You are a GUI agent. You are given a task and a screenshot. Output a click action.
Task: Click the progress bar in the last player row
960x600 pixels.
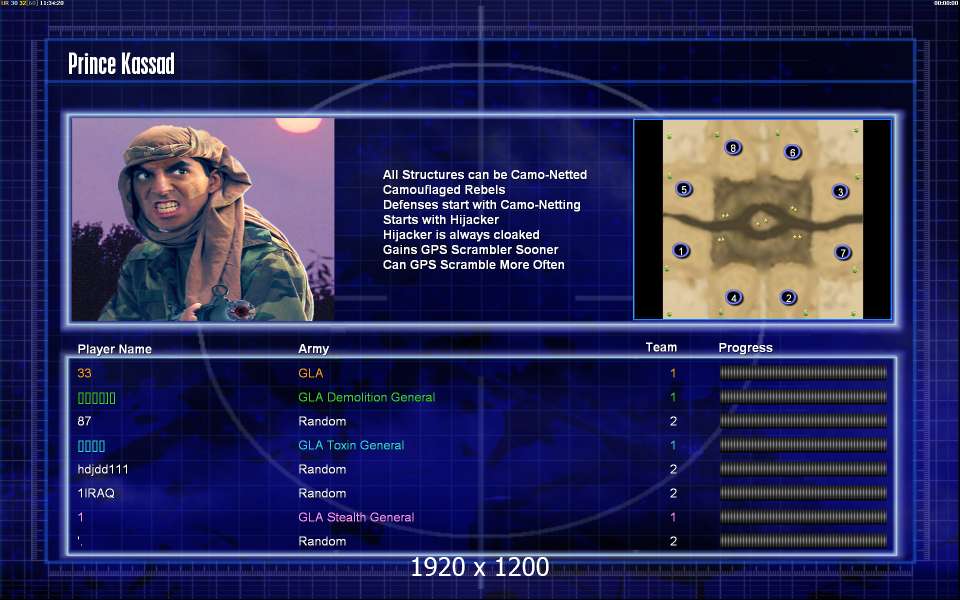(x=803, y=541)
